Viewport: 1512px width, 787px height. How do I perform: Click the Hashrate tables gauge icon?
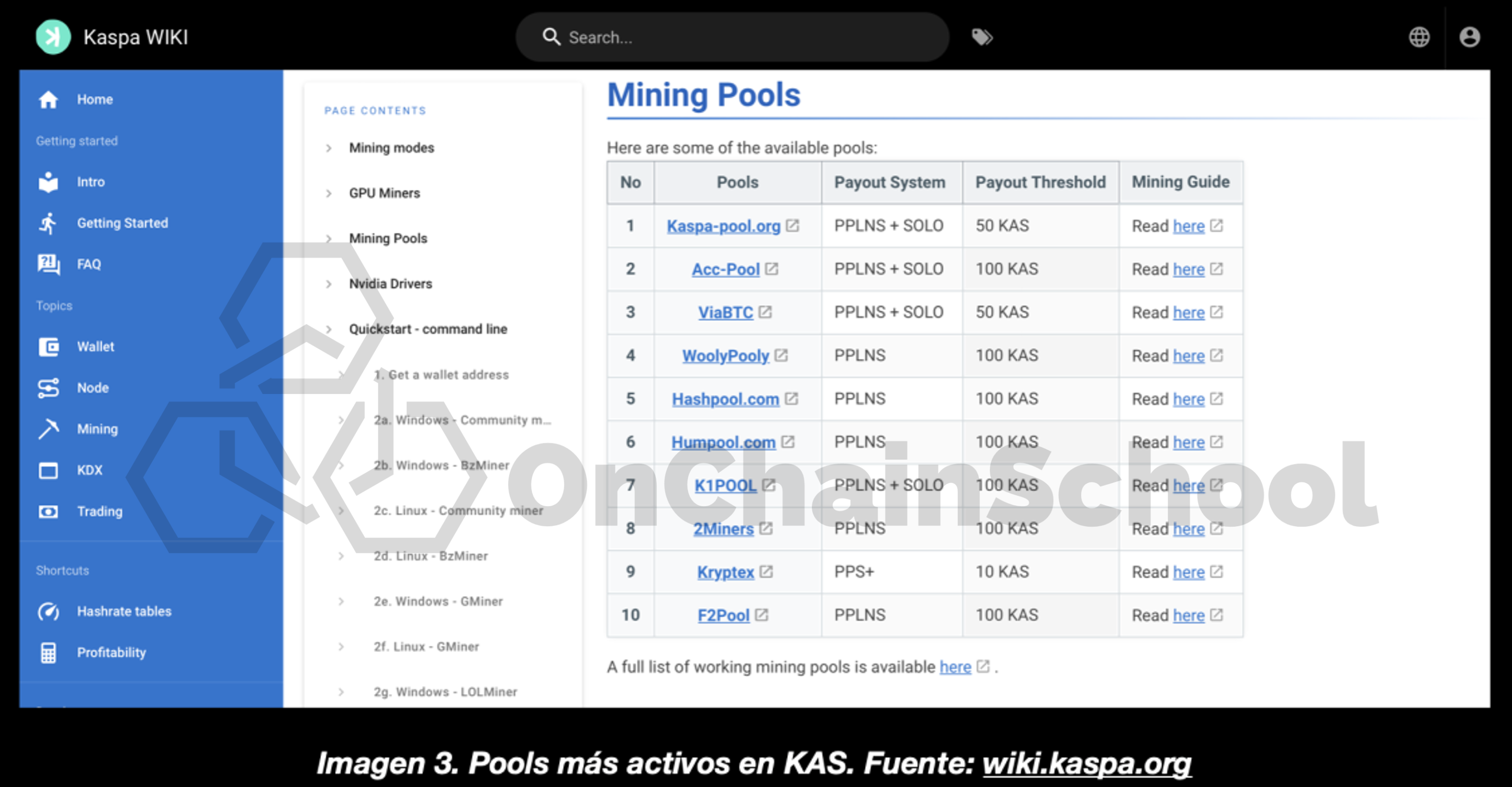click(48, 611)
